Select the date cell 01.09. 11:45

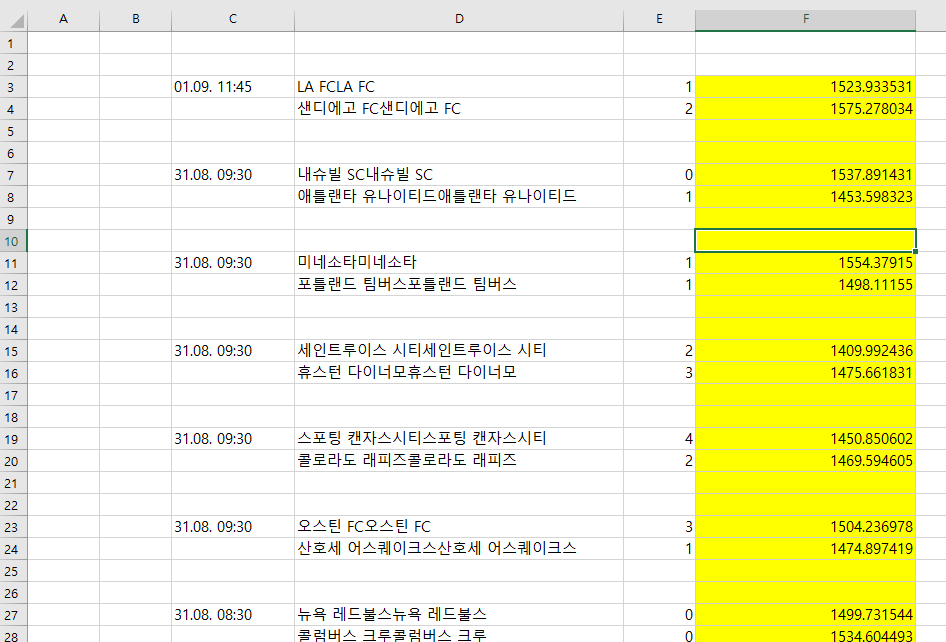click(x=233, y=87)
